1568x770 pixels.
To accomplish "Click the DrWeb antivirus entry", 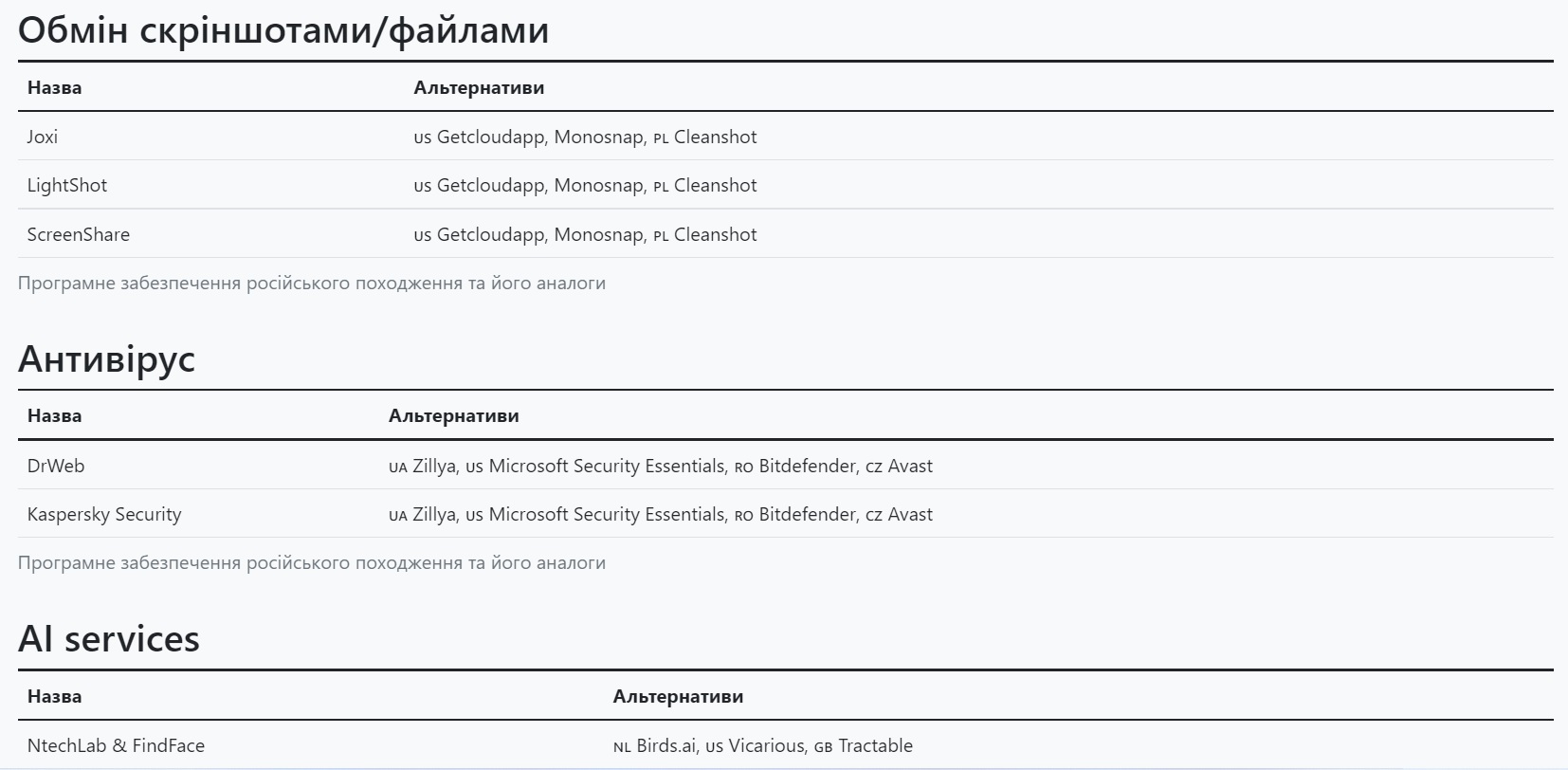I will [x=56, y=466].
